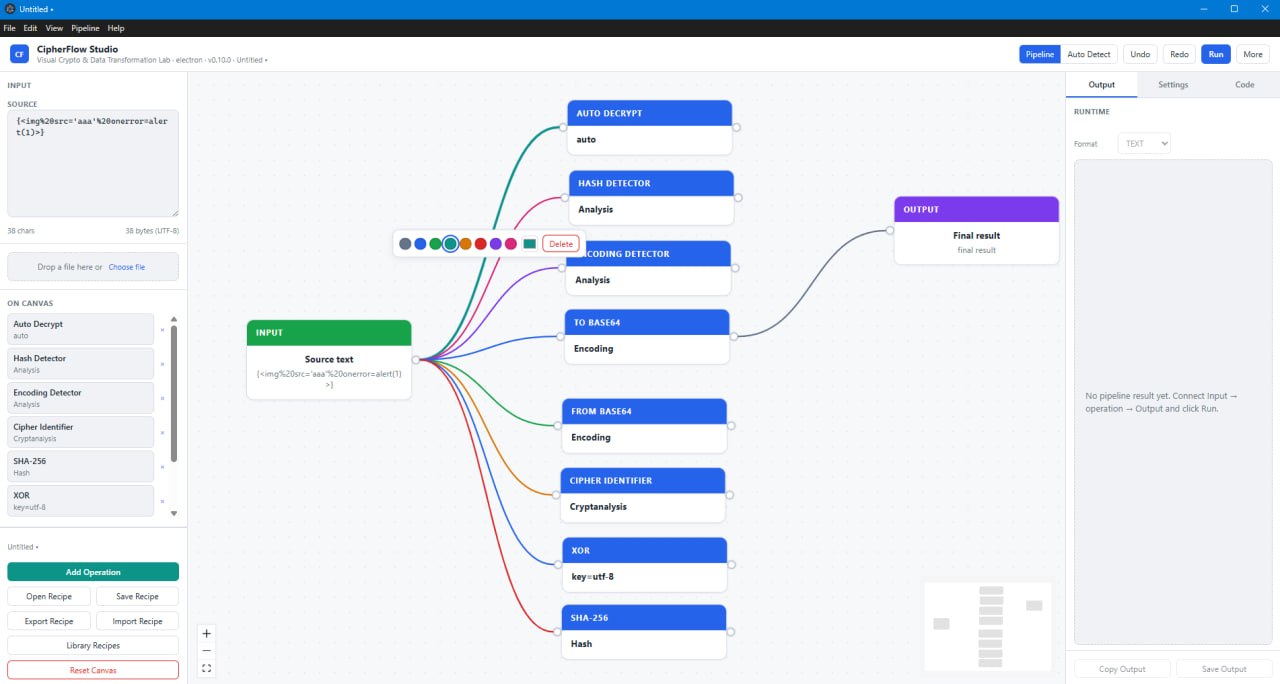Click Add Operation
The width and height of the screenshot is (1280, 684).
point(93,572)
